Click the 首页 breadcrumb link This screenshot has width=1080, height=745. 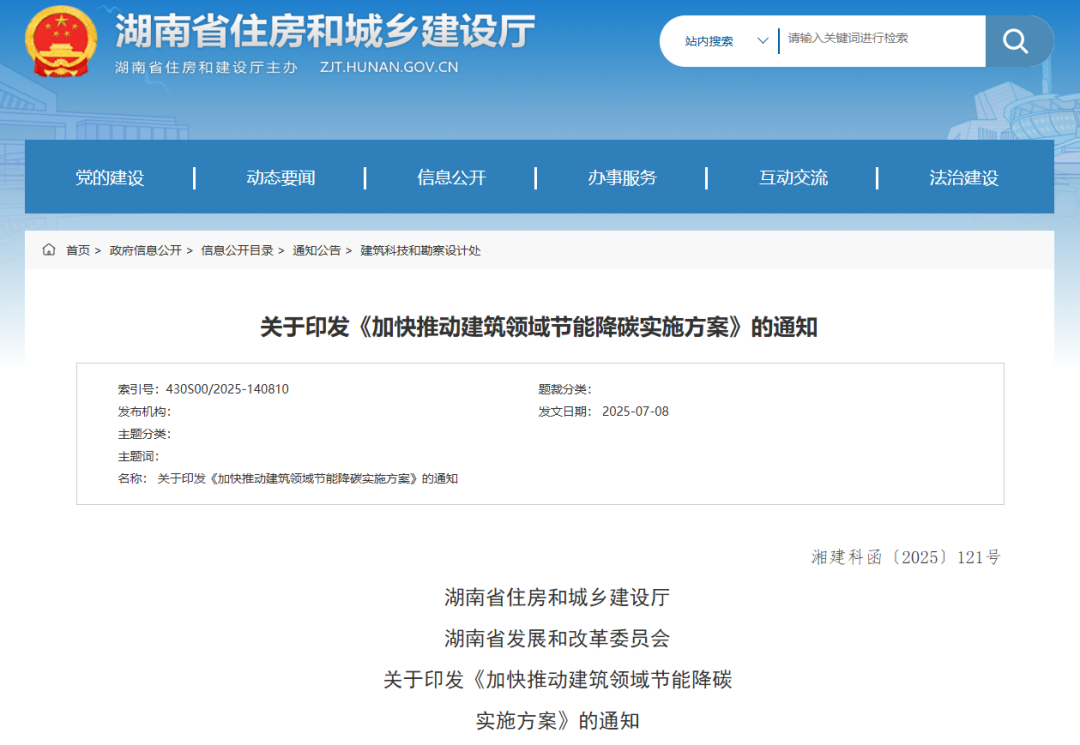point(77,251)
